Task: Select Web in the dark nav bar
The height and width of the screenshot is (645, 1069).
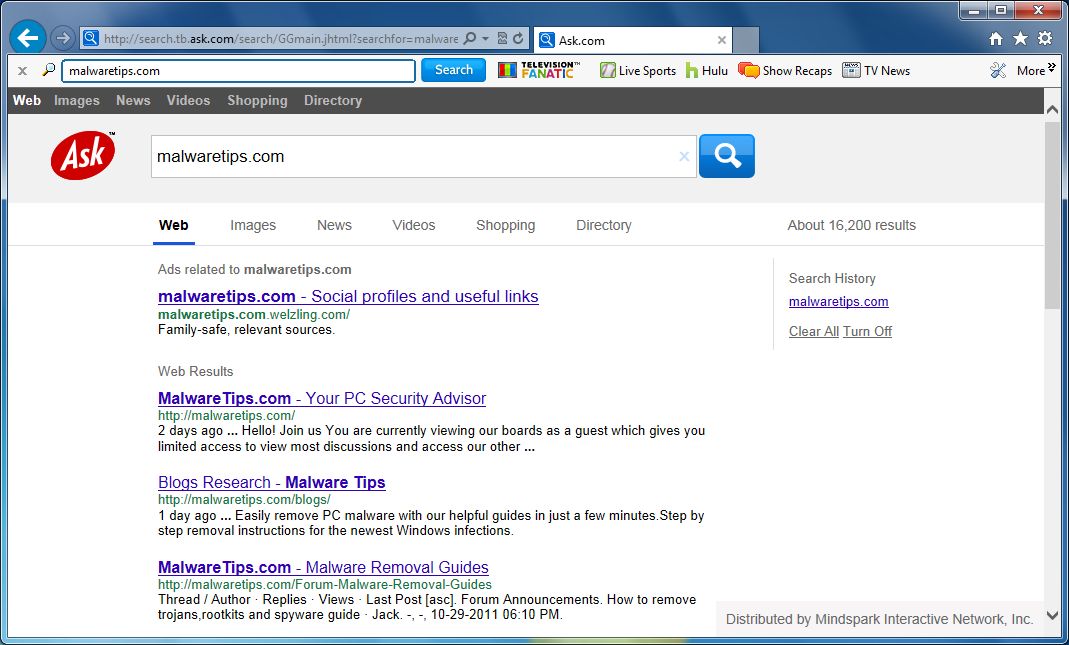Action: tap(27, 100)
